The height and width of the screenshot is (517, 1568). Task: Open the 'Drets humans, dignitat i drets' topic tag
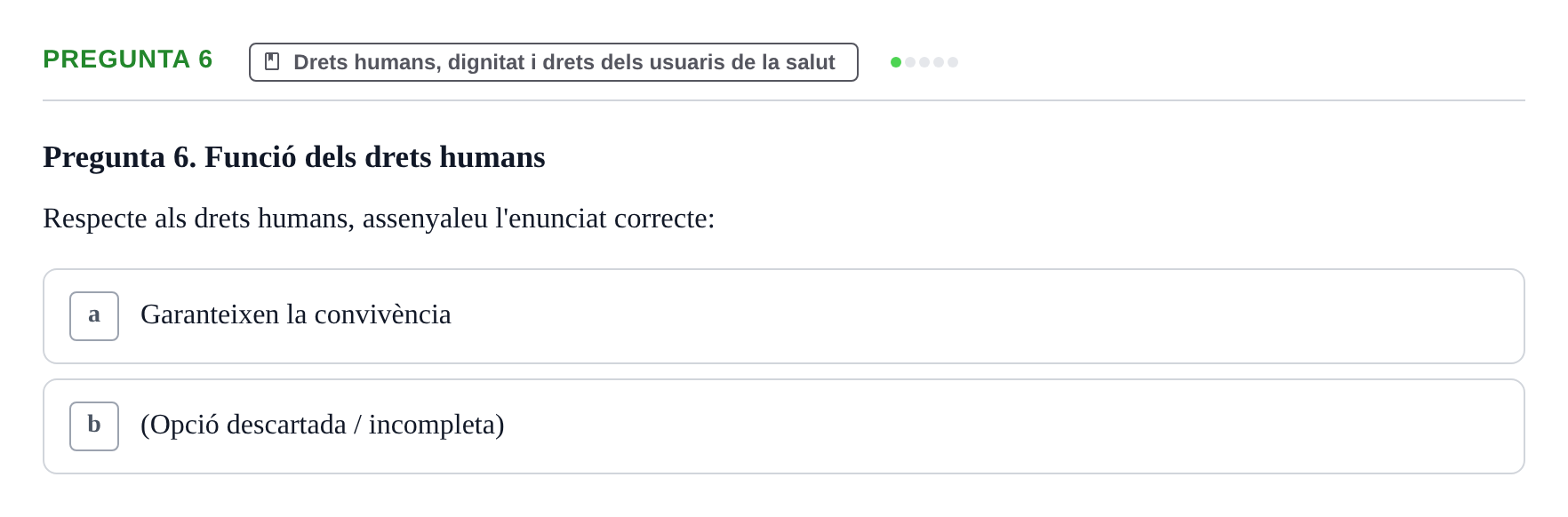point(554,62)
